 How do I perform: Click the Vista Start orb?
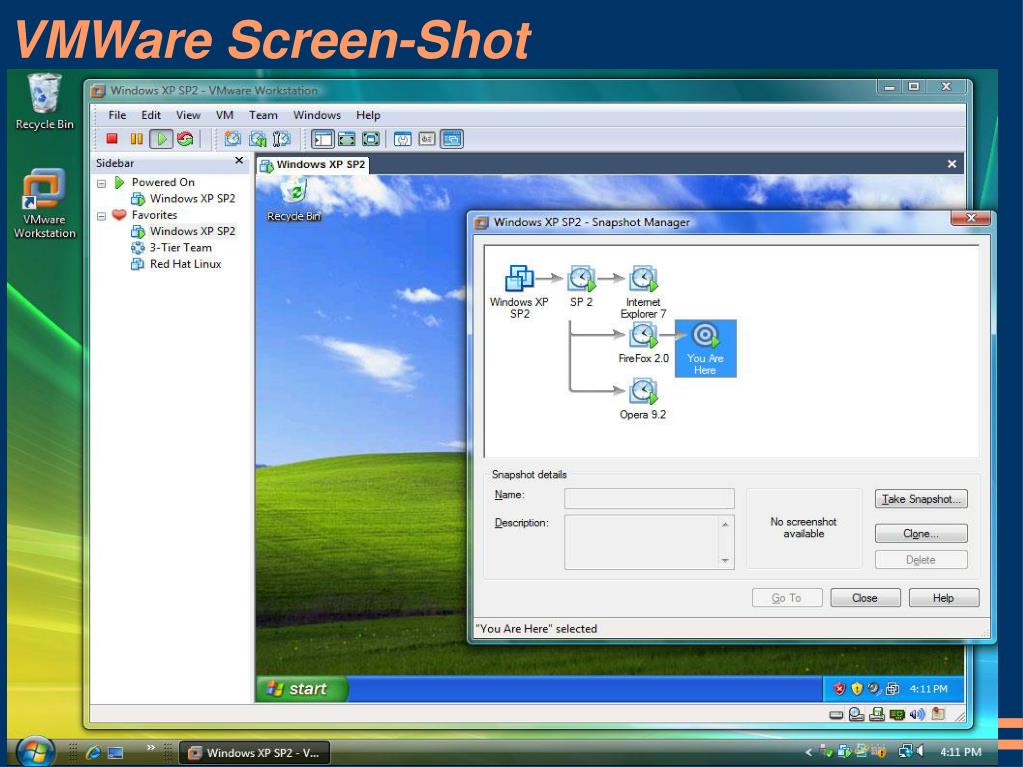(35, 751)
